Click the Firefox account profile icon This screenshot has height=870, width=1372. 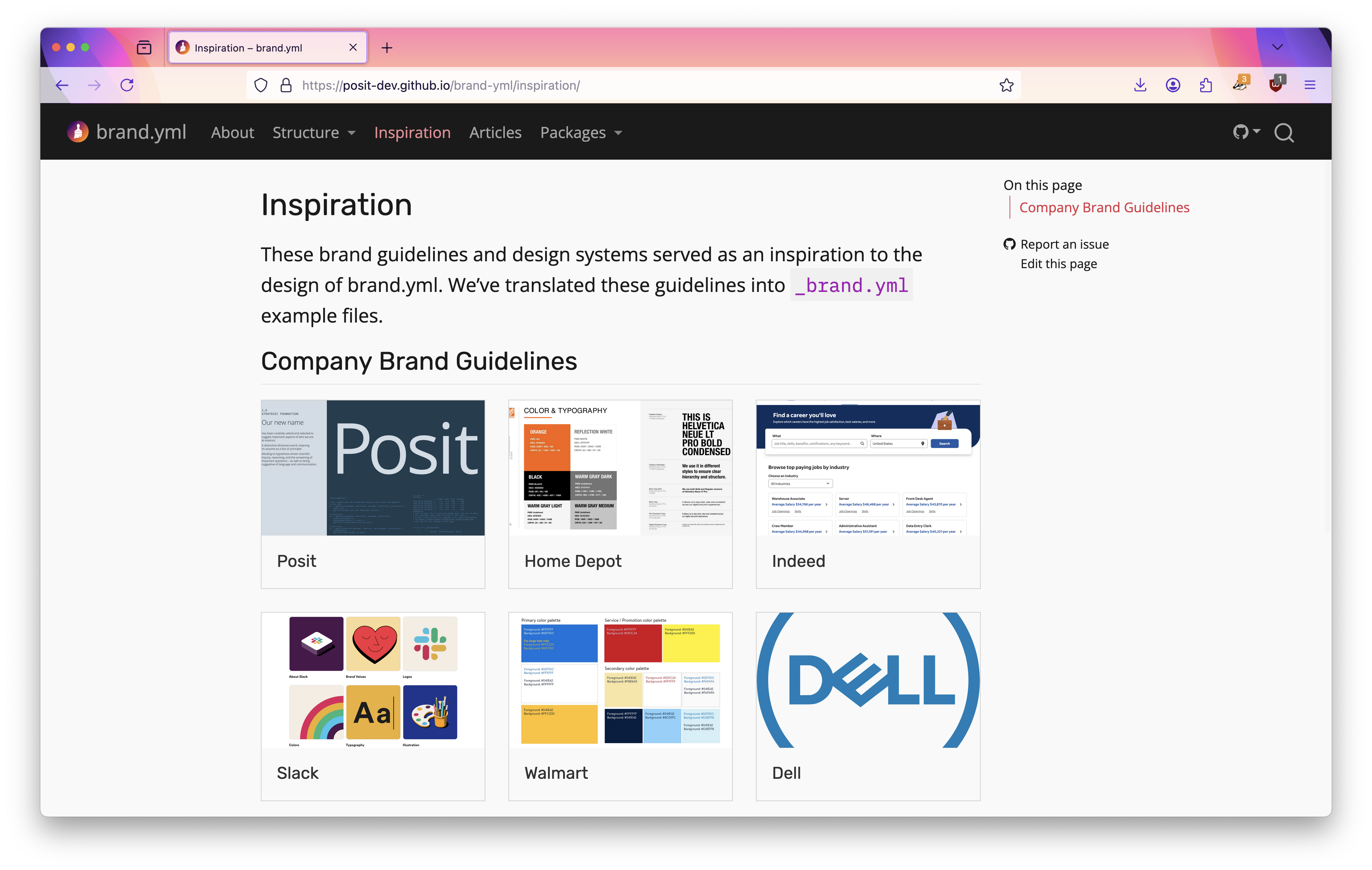tap(1173, 85)
